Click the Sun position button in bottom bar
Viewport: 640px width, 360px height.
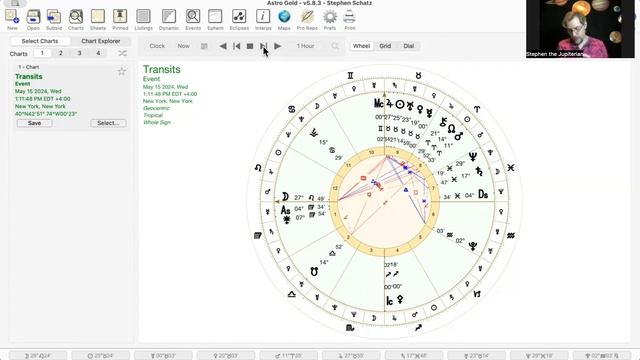[100, 356]
